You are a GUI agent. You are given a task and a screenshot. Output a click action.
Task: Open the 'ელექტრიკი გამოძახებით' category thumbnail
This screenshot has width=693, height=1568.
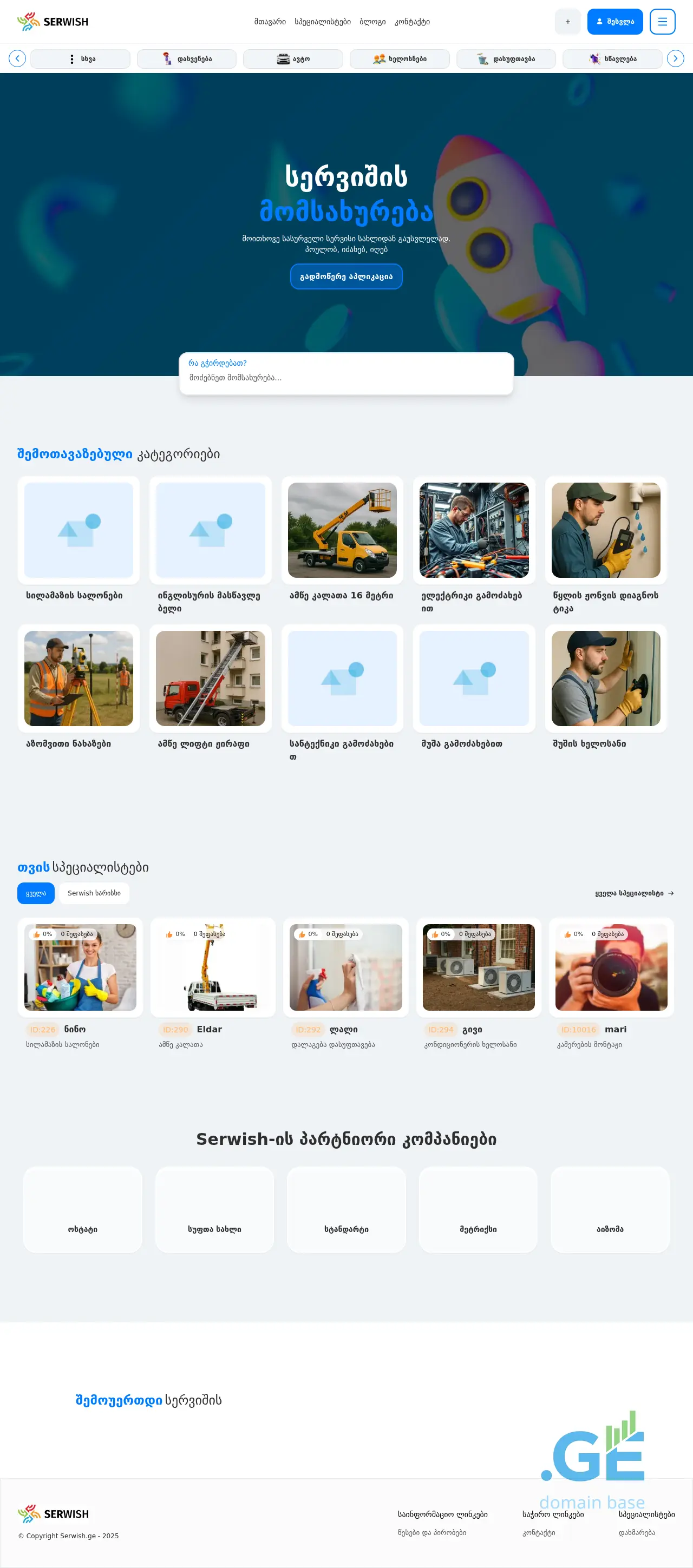(474, 530)
